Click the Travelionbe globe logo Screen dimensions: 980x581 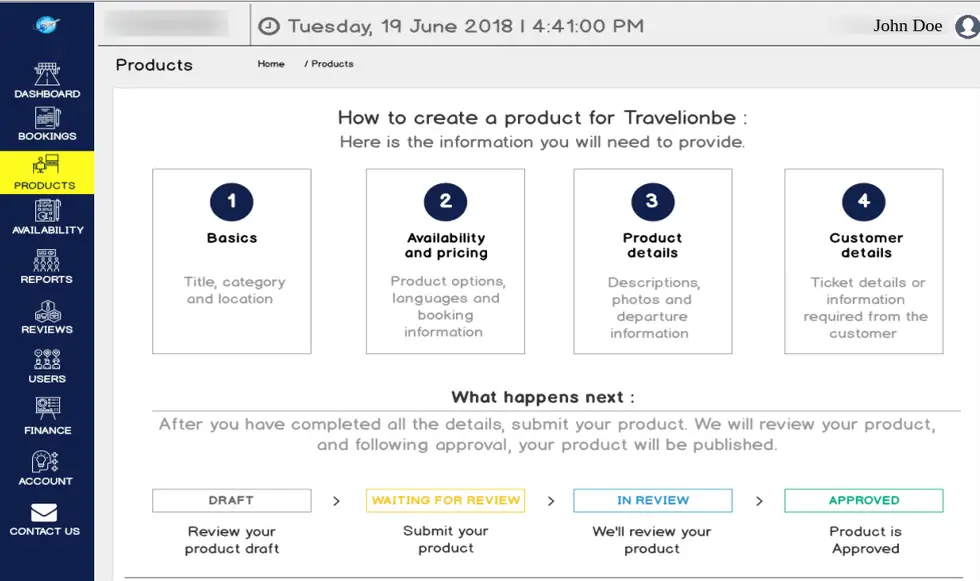(47, 24)
